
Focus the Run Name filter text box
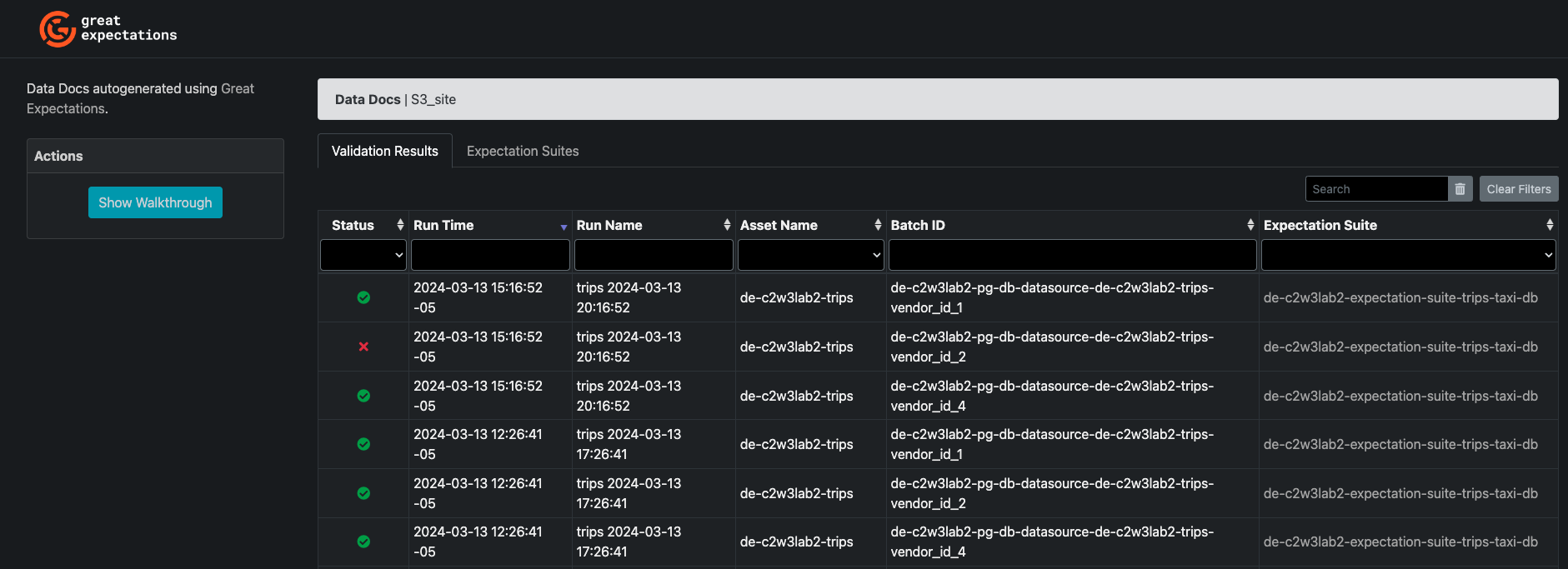(x=654, y=255)
